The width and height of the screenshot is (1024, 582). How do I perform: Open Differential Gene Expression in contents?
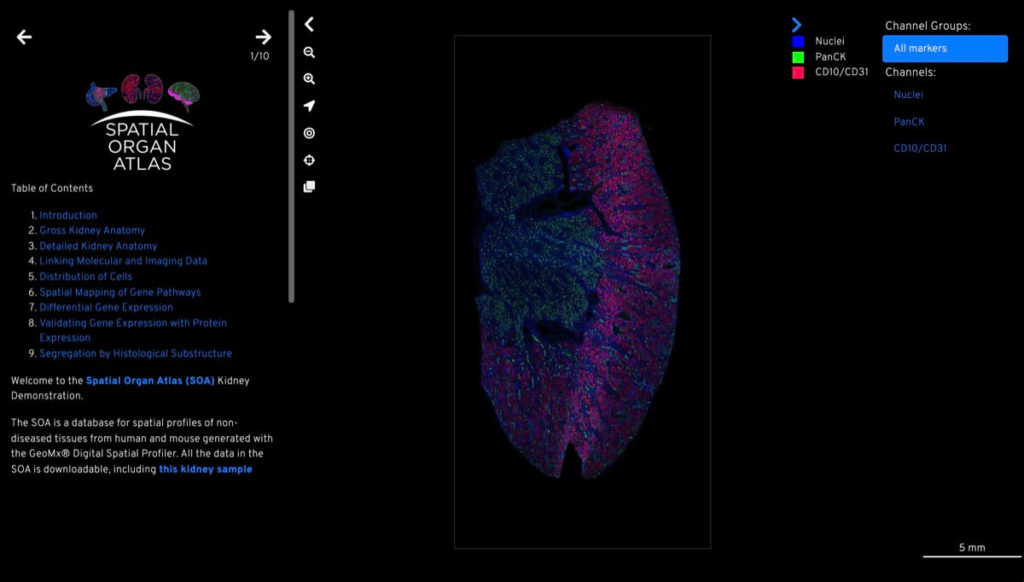[x=106, y=308]
